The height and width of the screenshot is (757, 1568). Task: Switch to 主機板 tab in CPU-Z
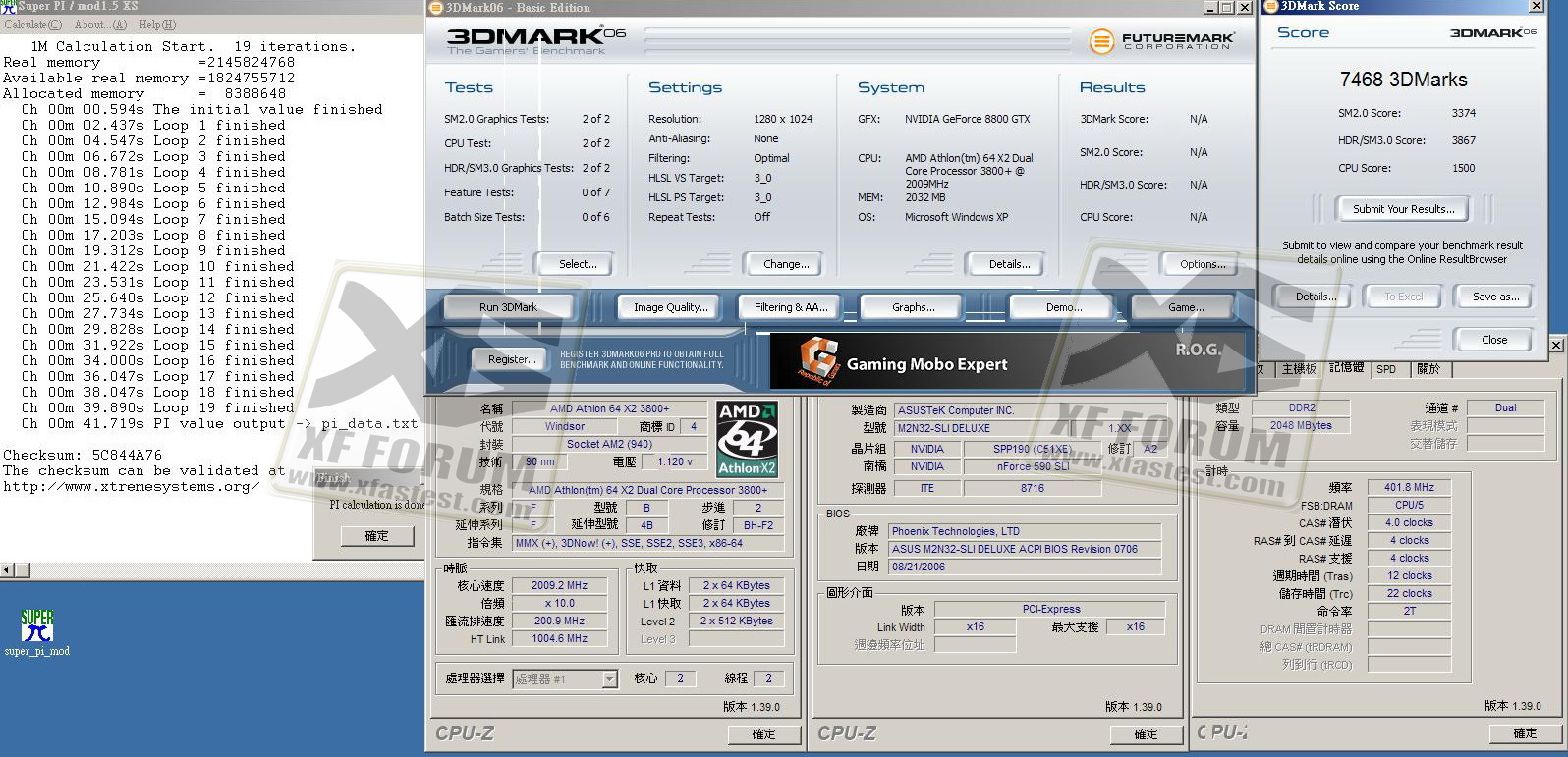[x=1299, y=369]
